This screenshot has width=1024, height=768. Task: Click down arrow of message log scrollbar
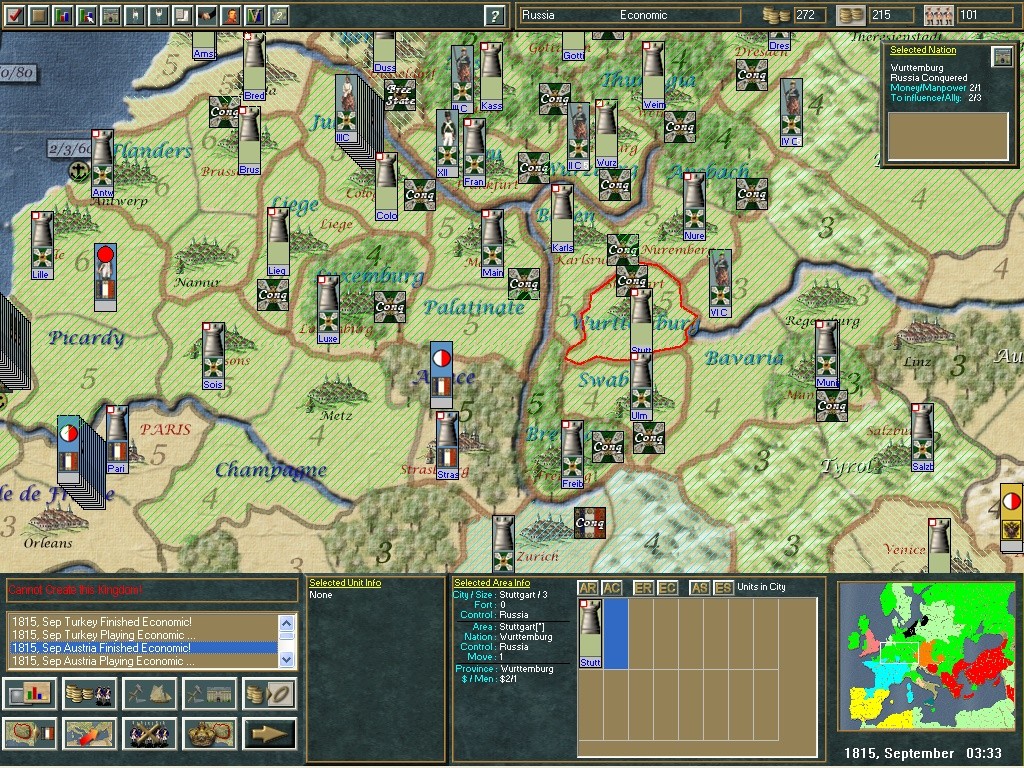click(287, 660)
